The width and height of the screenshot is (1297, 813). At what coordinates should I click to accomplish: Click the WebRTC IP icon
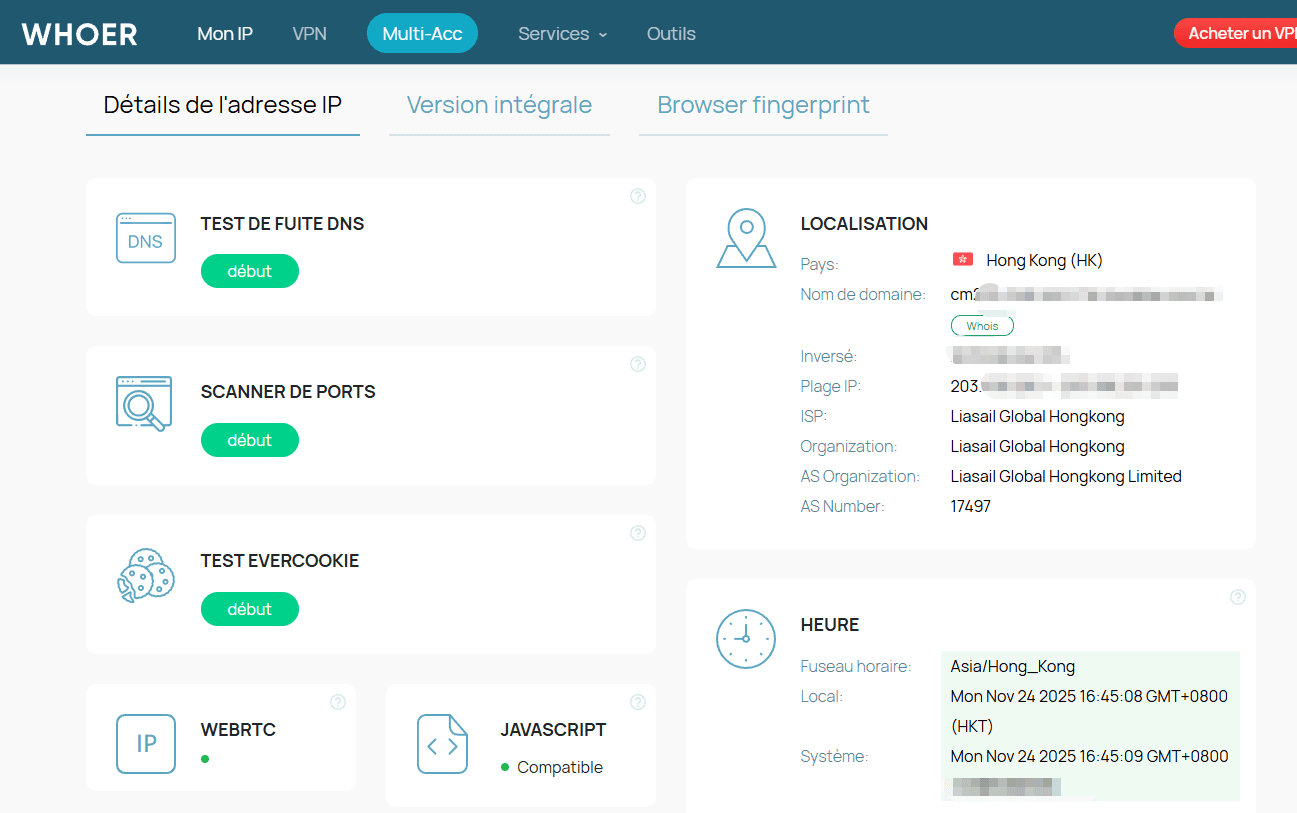[x=146, y=744]
